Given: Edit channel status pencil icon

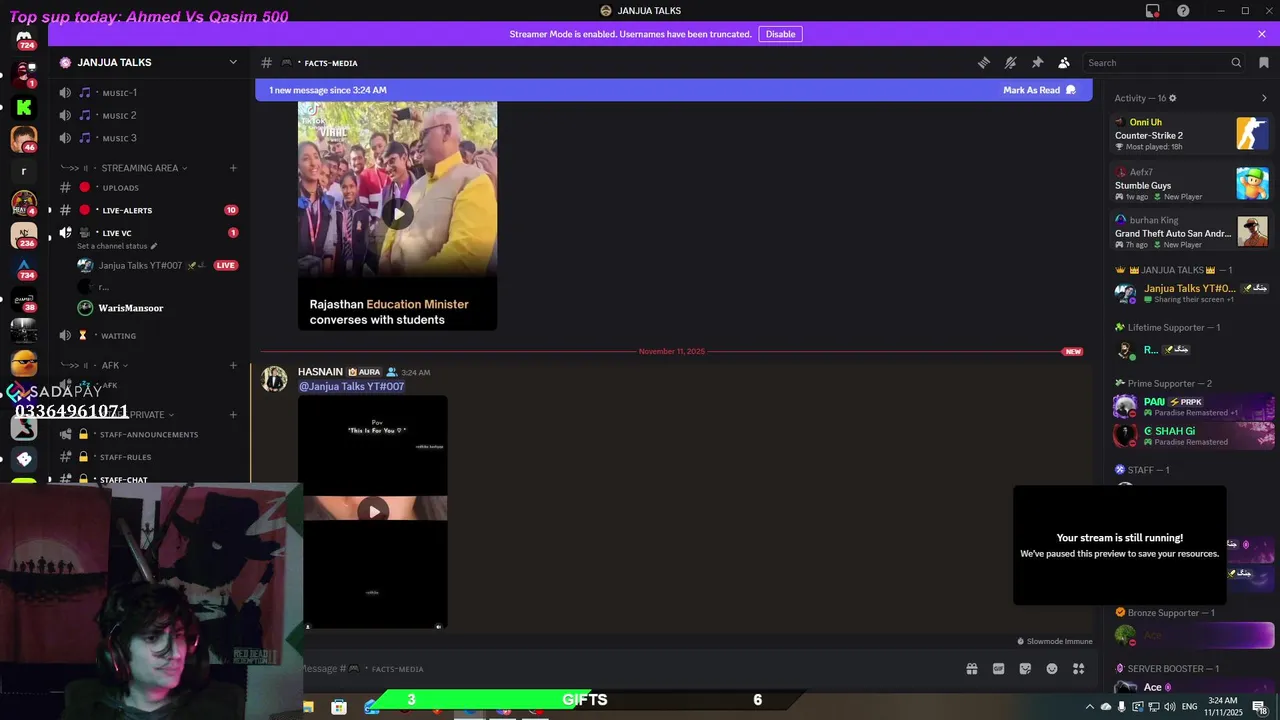Looking at the screenshot, I should (153, 246).
